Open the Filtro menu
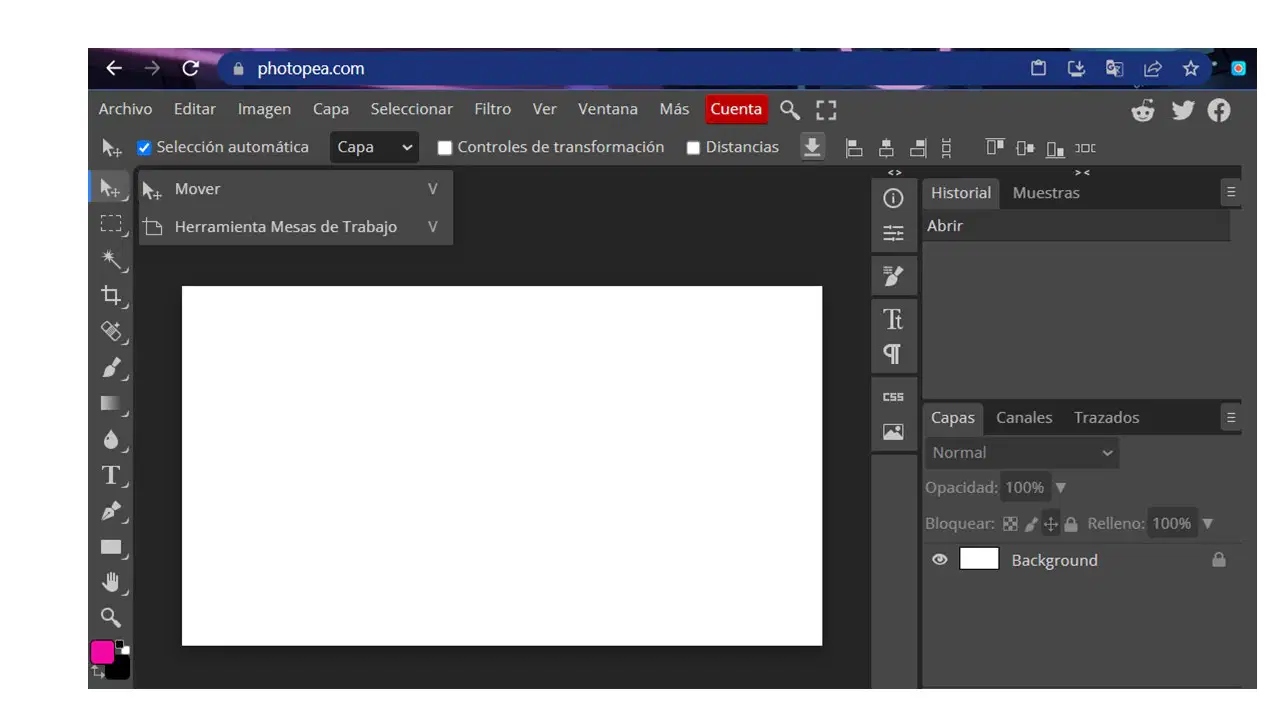Image resolution: width=1280 pixels, height=720 pixels. (492, 109)
